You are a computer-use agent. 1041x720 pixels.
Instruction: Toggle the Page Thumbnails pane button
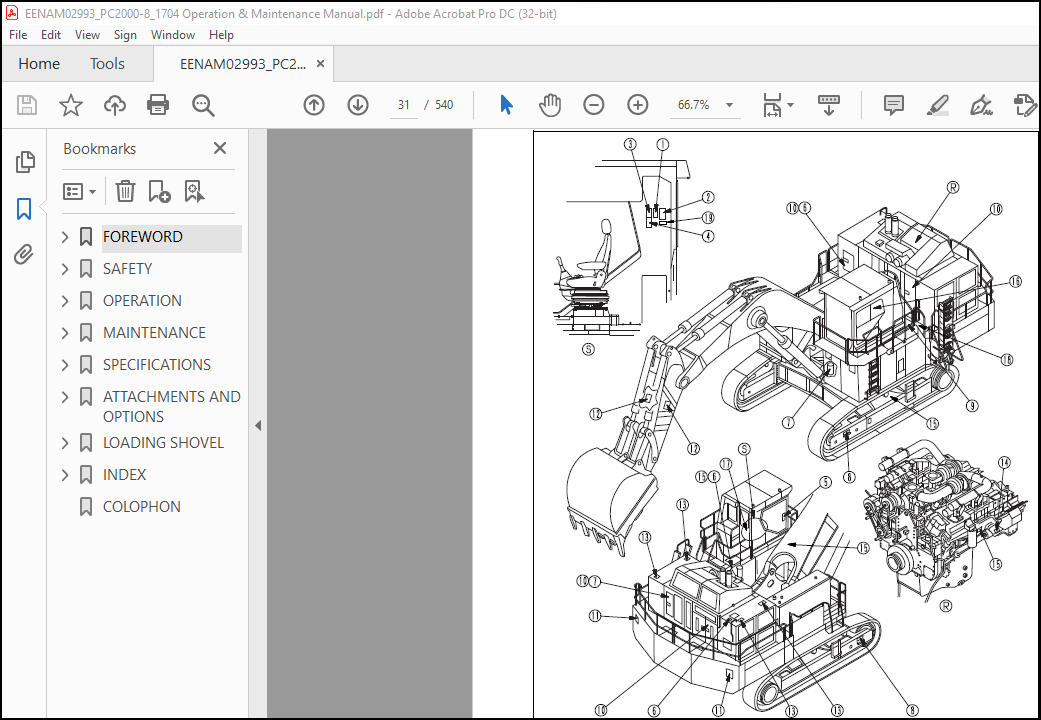[25, 162]
